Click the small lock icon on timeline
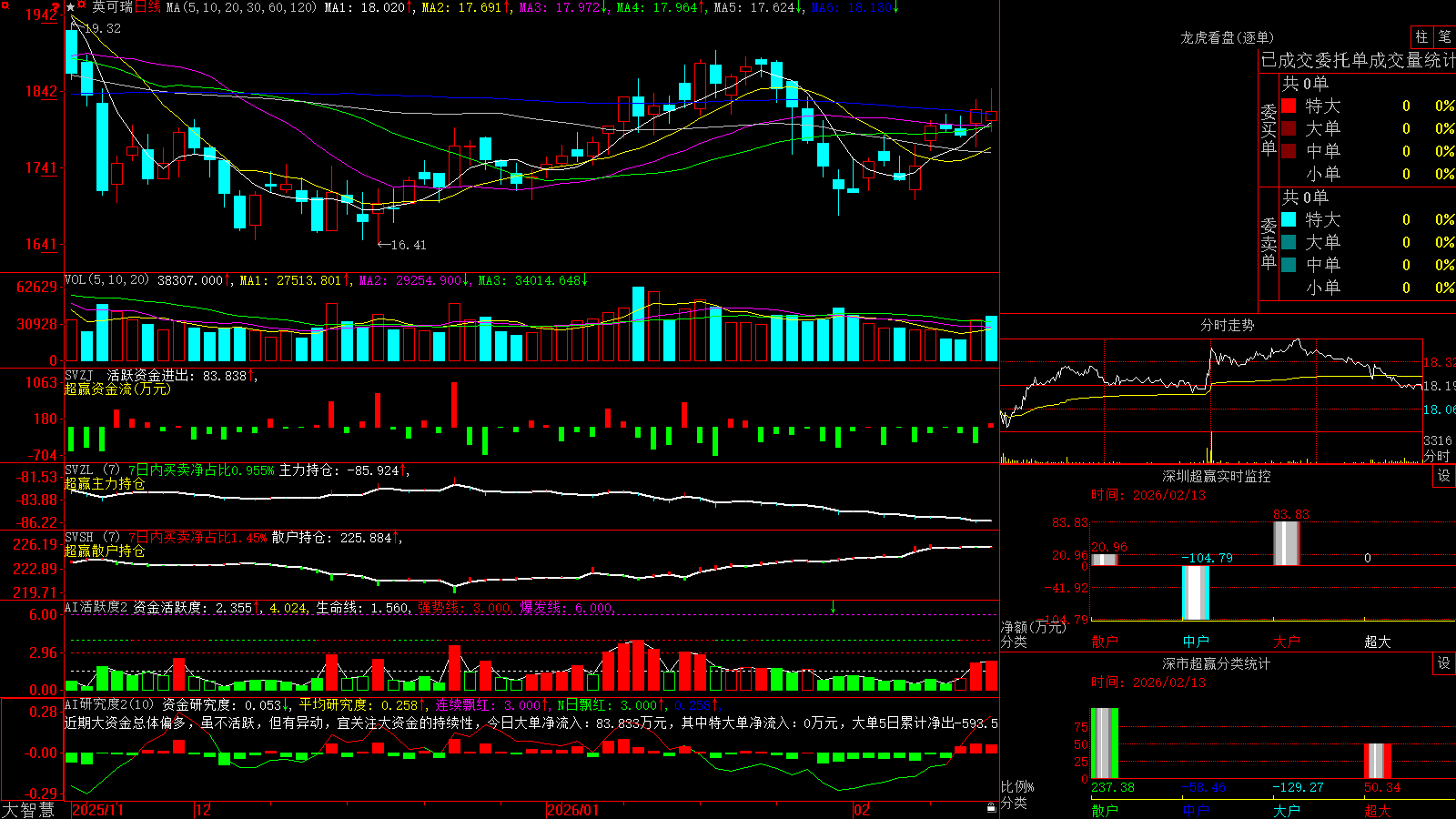Screen dimensions: 1456x819 992,807
